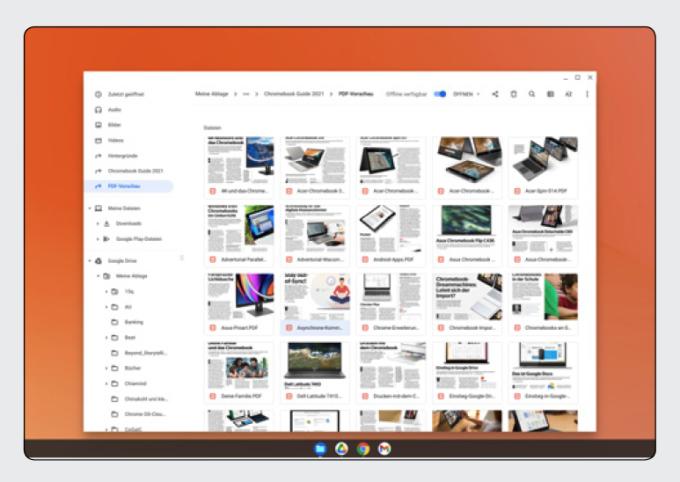This screenshot has height=482, width=680.
Task: Collapse the Google Drive section arrow
Action: 90,261
